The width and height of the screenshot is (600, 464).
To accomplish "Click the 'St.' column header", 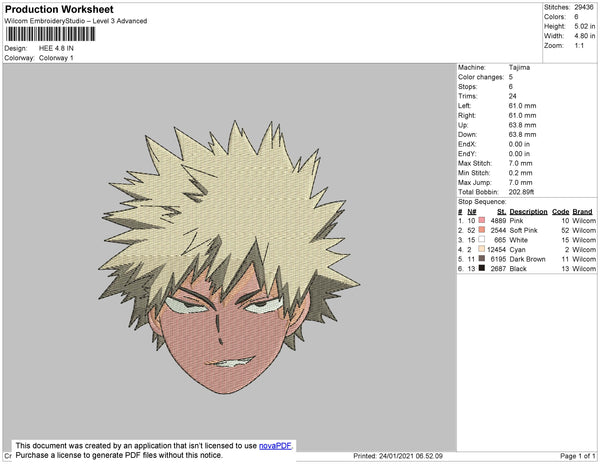I will pos(501,212).
